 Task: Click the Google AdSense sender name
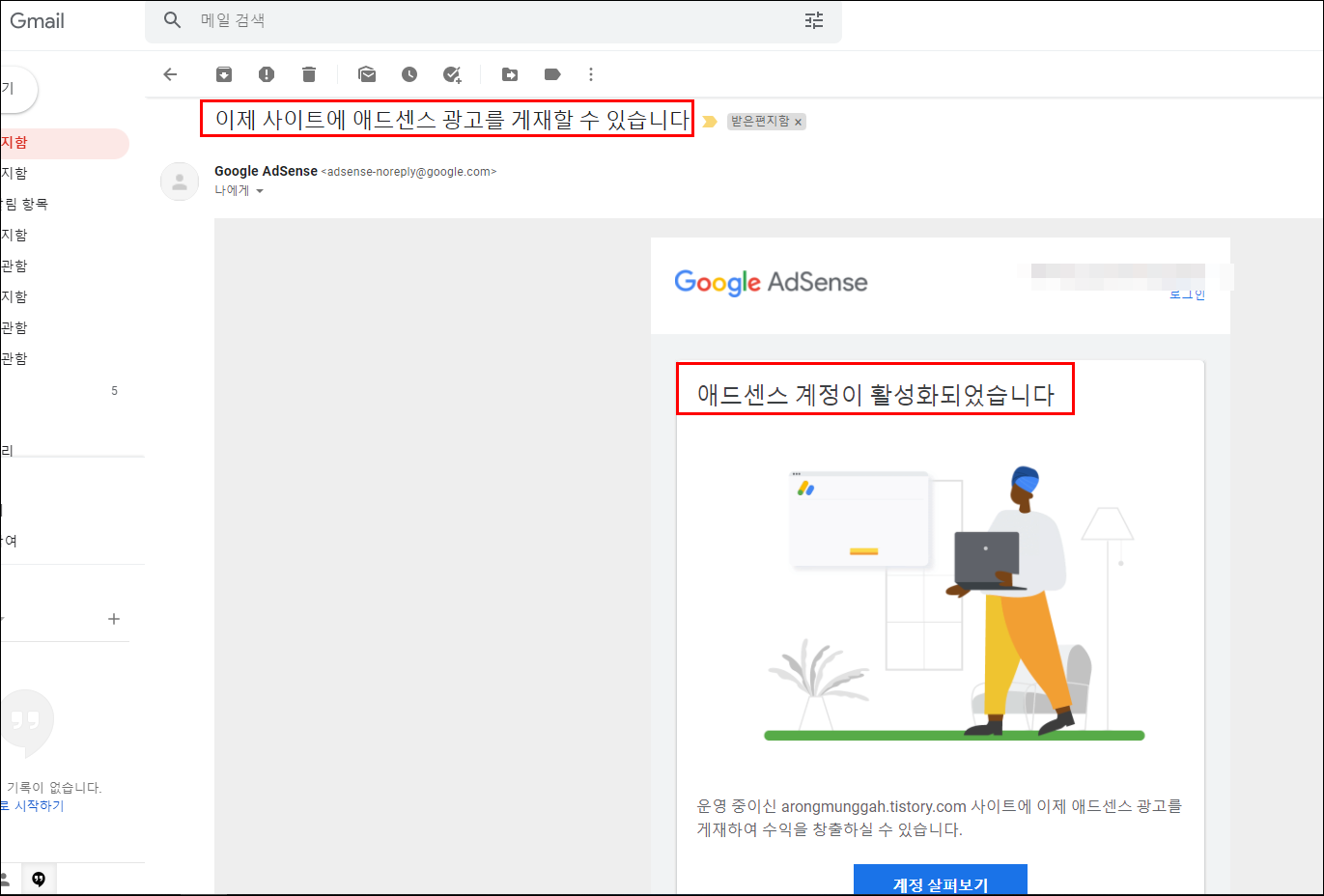coord(266,171)
